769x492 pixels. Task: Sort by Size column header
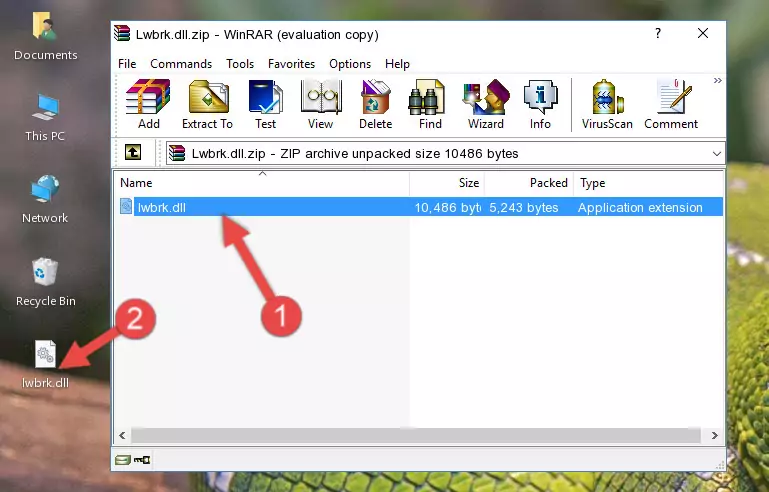[447, 183]
